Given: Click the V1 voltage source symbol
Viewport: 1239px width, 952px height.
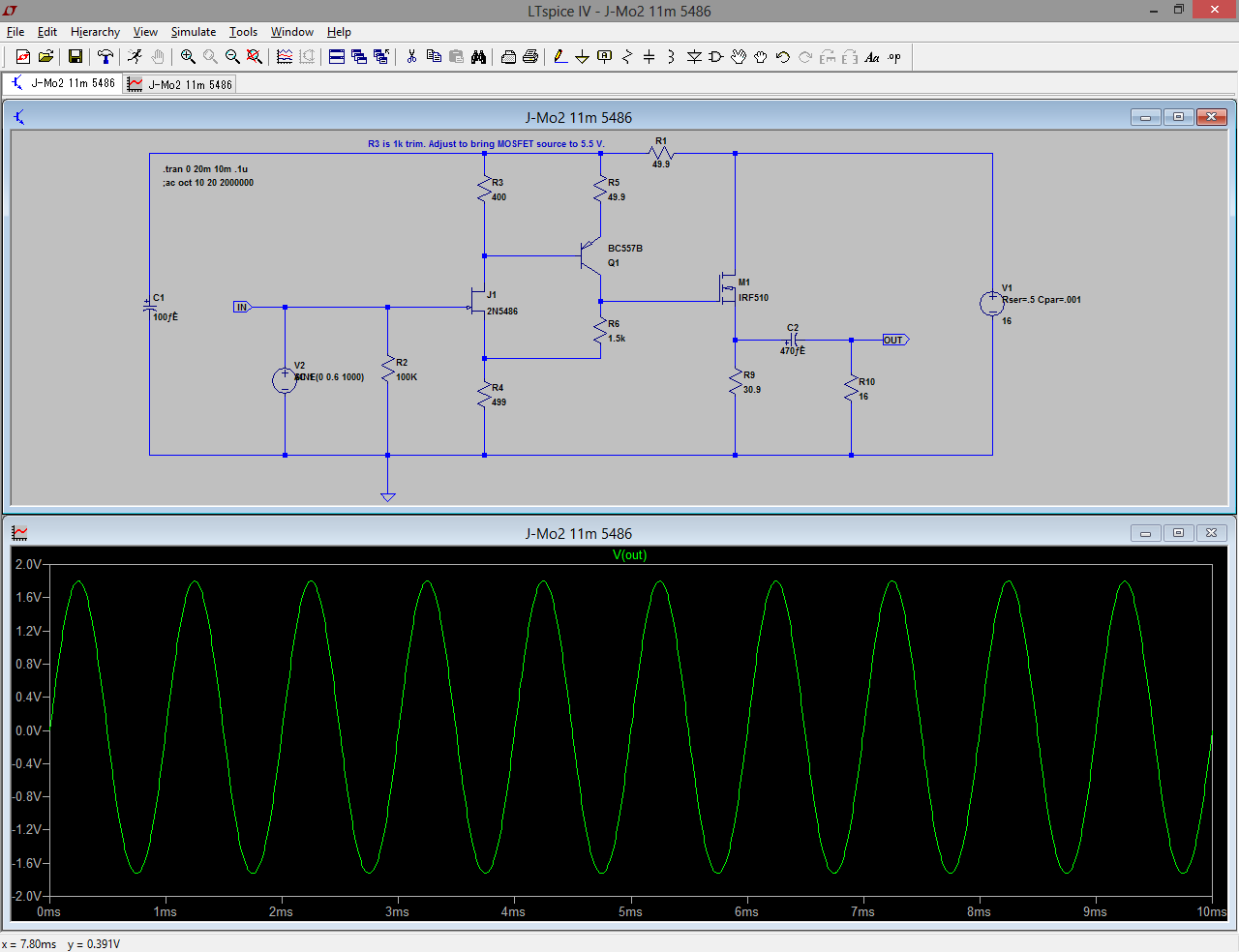Looking at the screenshot, I should pos(992,304).
